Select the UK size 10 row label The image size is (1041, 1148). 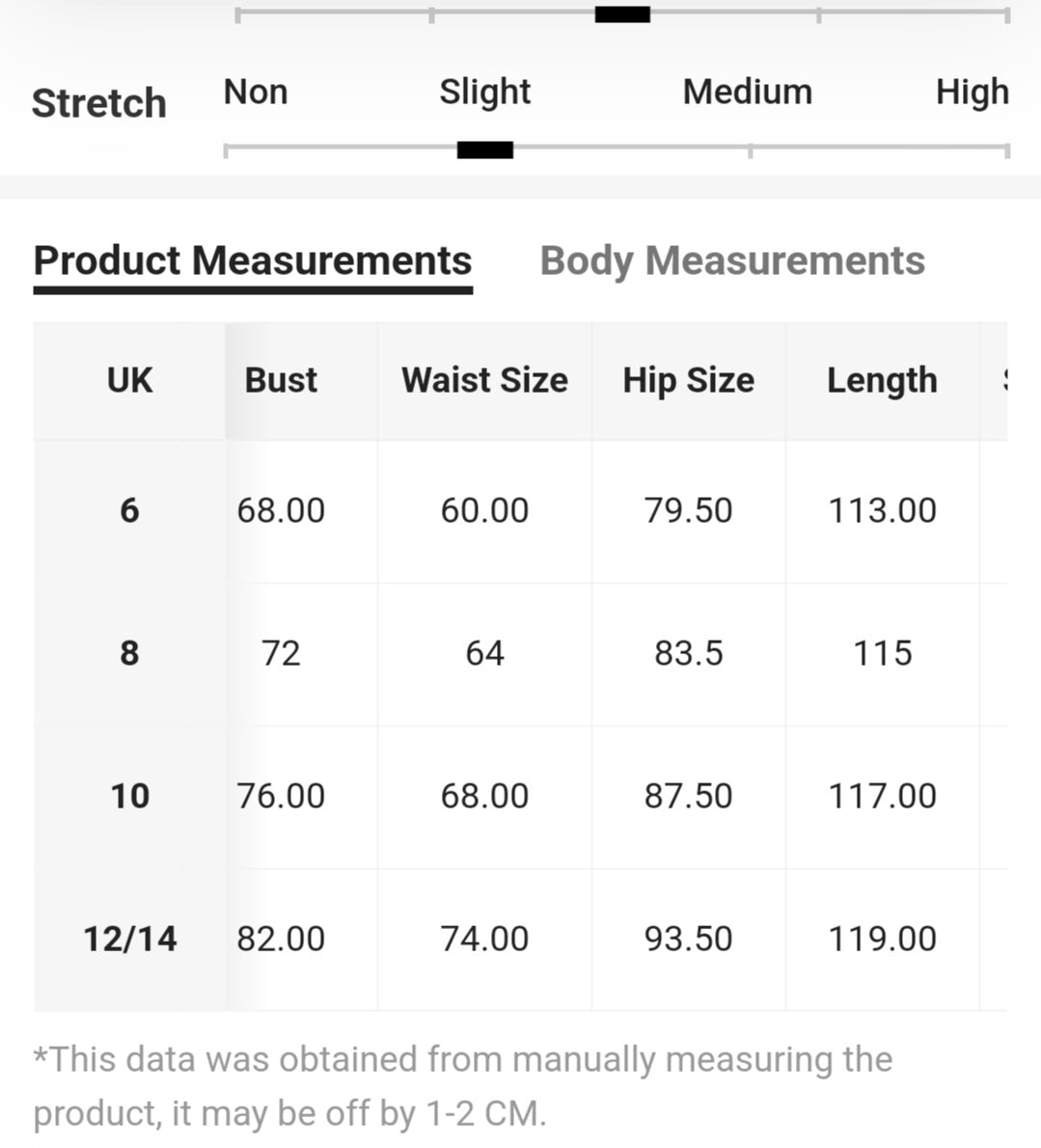coord(129,796)
